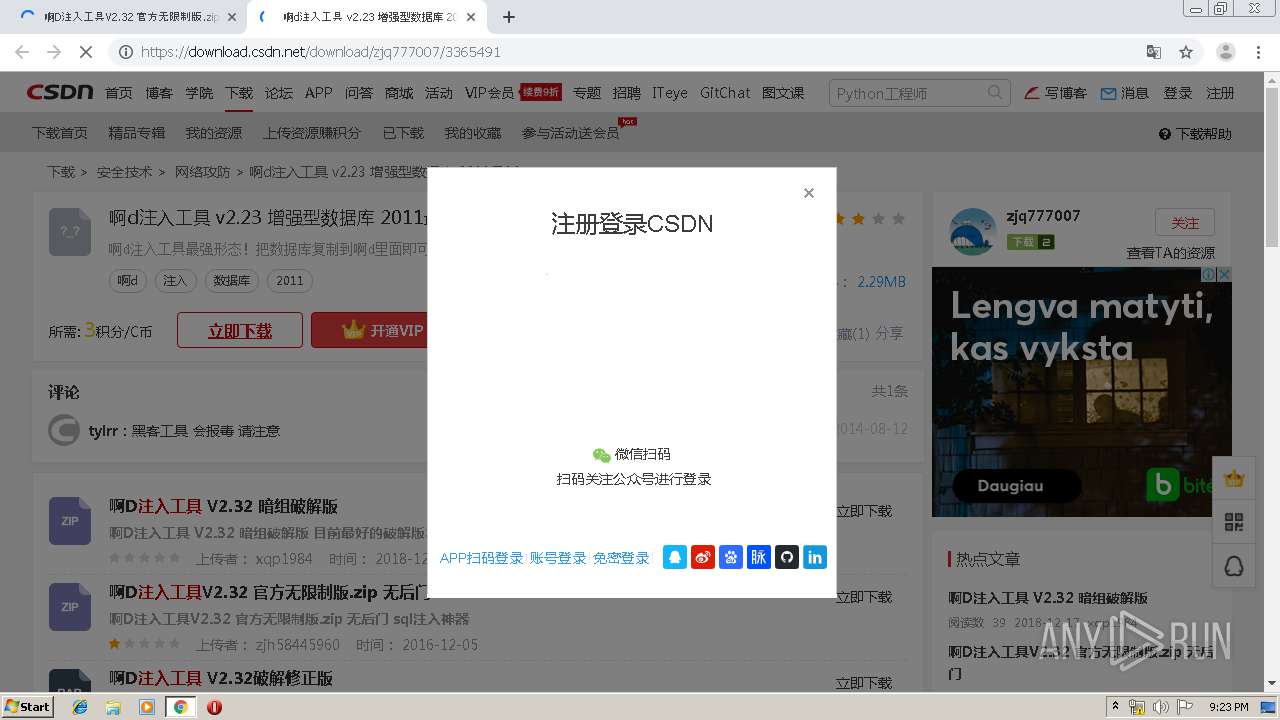Viewport: 1280px width, 720px height.
Task: Bookmark this page star icon
Action: pos(1186,52)
